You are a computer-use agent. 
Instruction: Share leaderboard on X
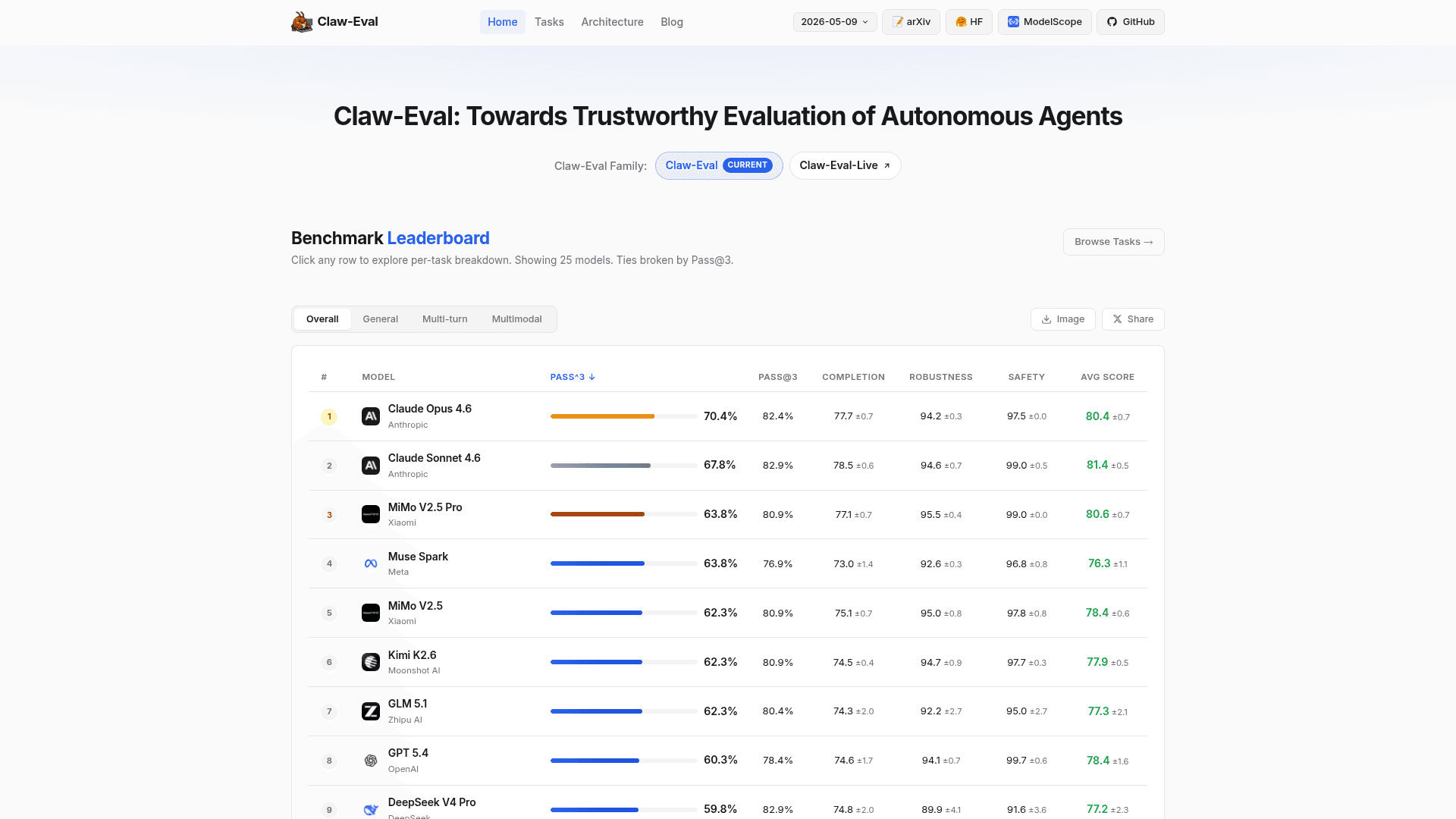pos(1132,319)
